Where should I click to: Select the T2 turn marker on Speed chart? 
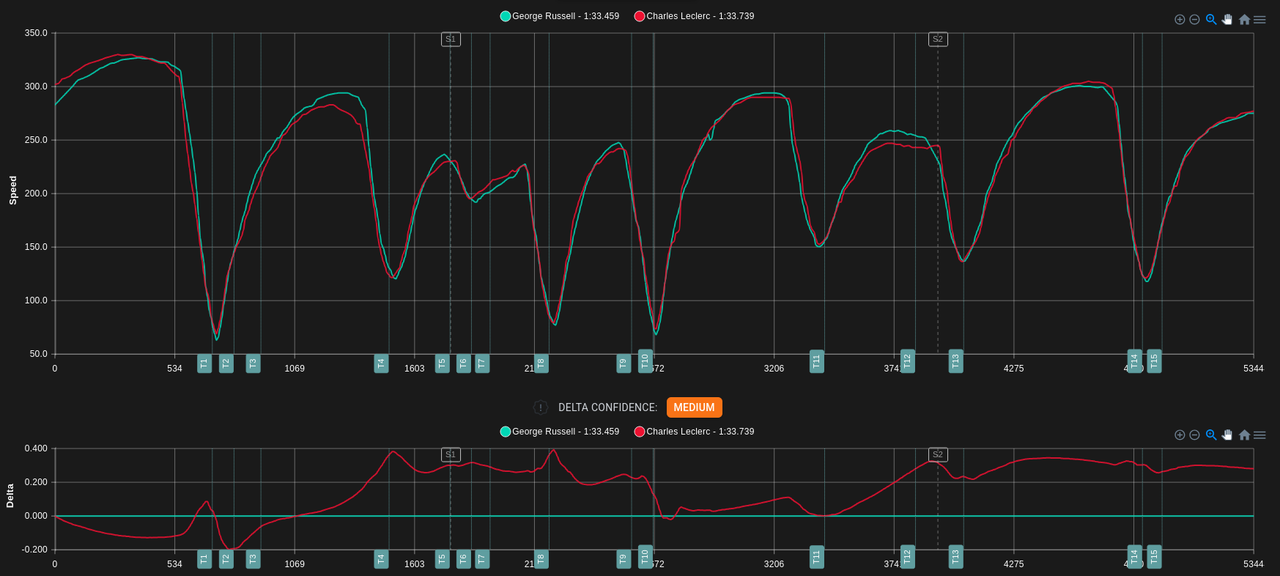click(x=226, y=363)
